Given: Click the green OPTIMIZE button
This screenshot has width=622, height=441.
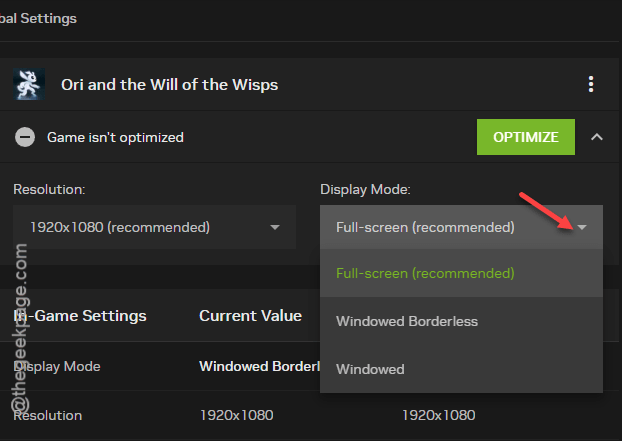Looking at the screenshot, I should (526, 137).
